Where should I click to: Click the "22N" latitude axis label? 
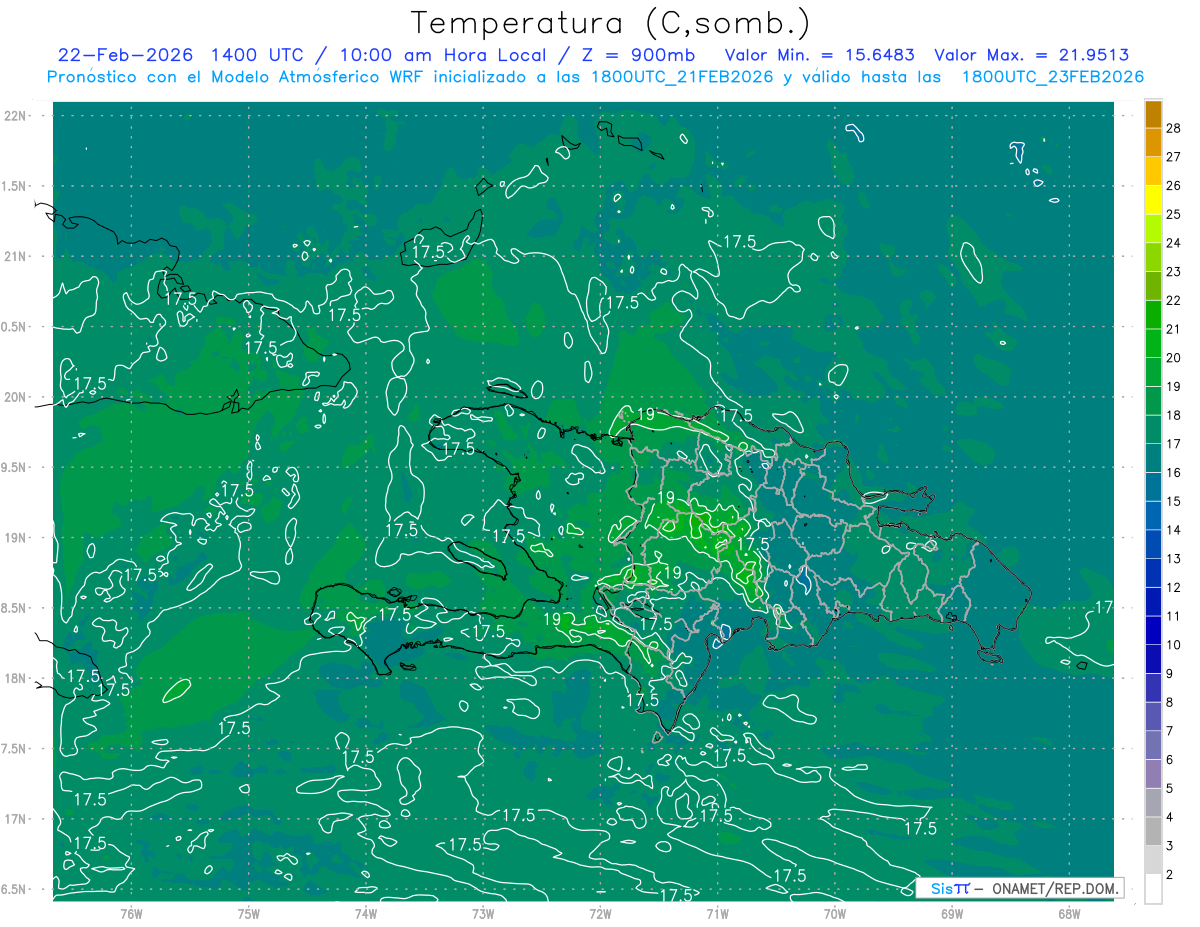click(17, 116)
